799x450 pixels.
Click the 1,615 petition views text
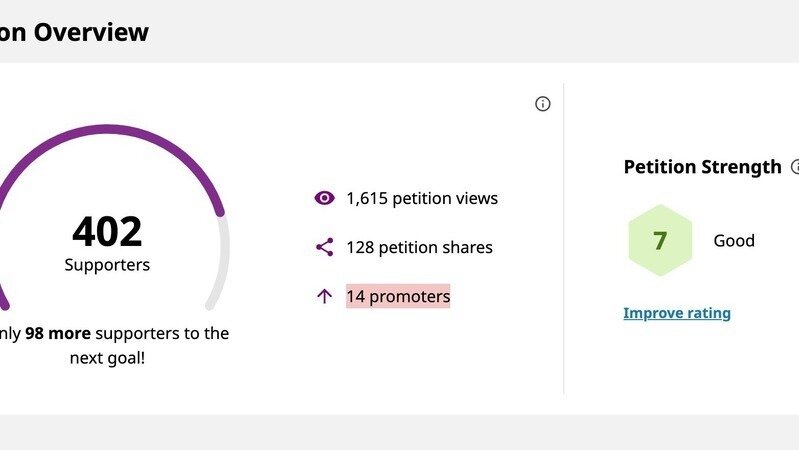click(421, 198)
